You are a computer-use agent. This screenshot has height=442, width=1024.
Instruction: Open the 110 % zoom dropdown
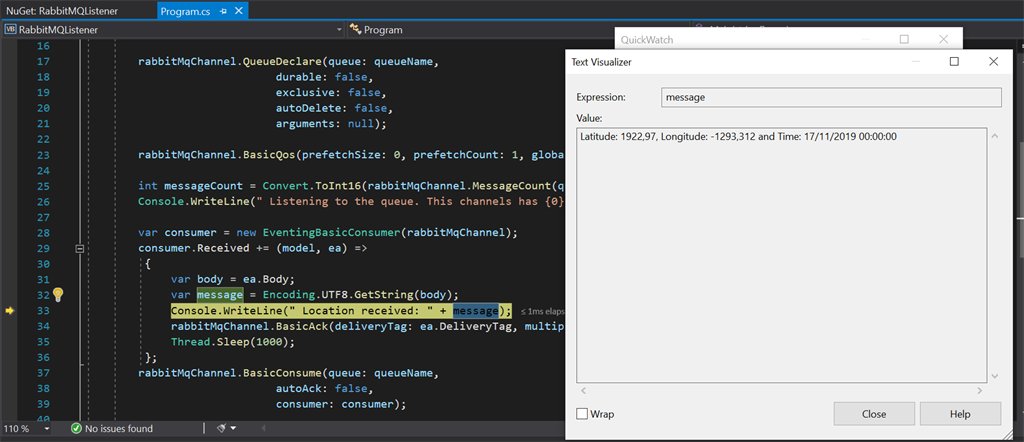click(x=46, y=429)
